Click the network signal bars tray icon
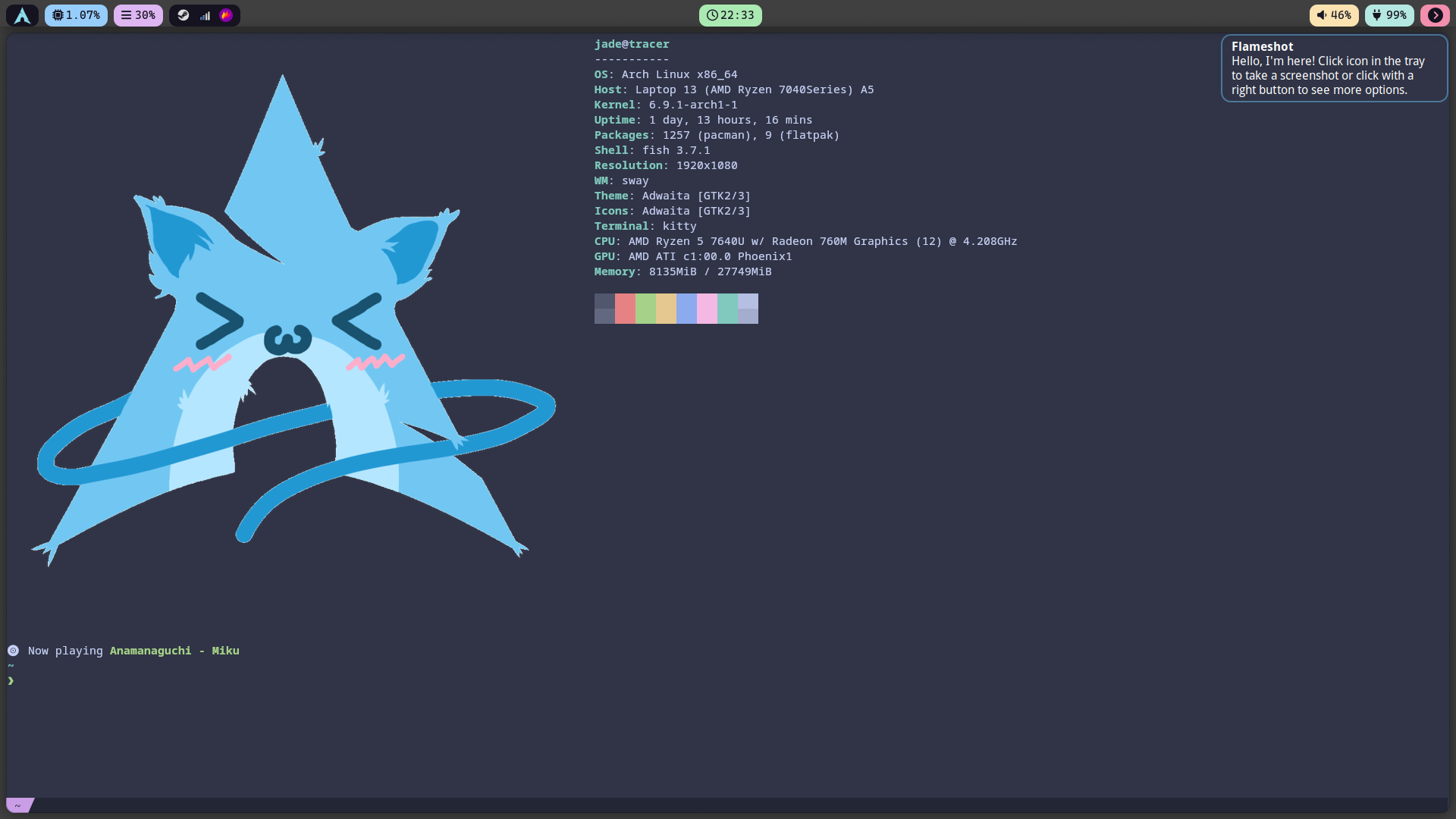Image resolution: width=1456 pixels, height=819 pixels. [x=205, y=15]
